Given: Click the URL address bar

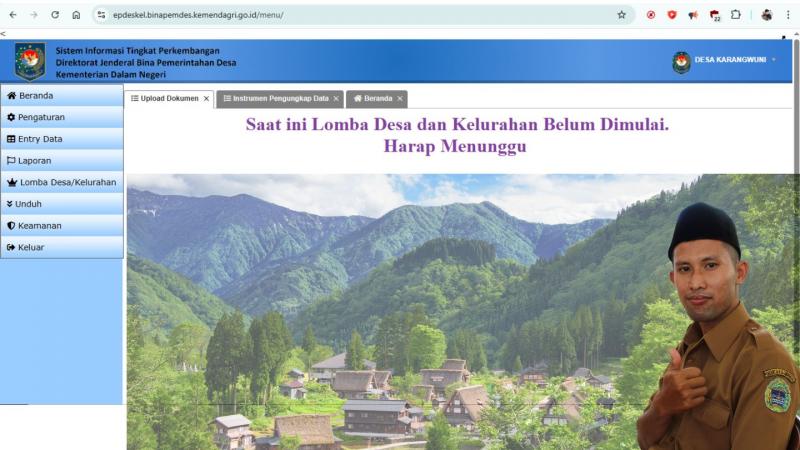Looking at the screenshot, I should coord(357,15).
